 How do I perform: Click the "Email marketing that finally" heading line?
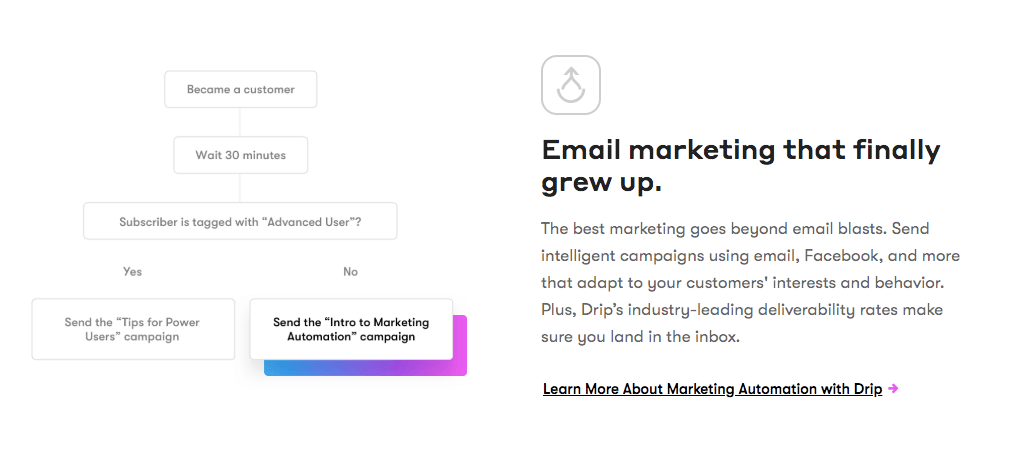pos(741,151)
